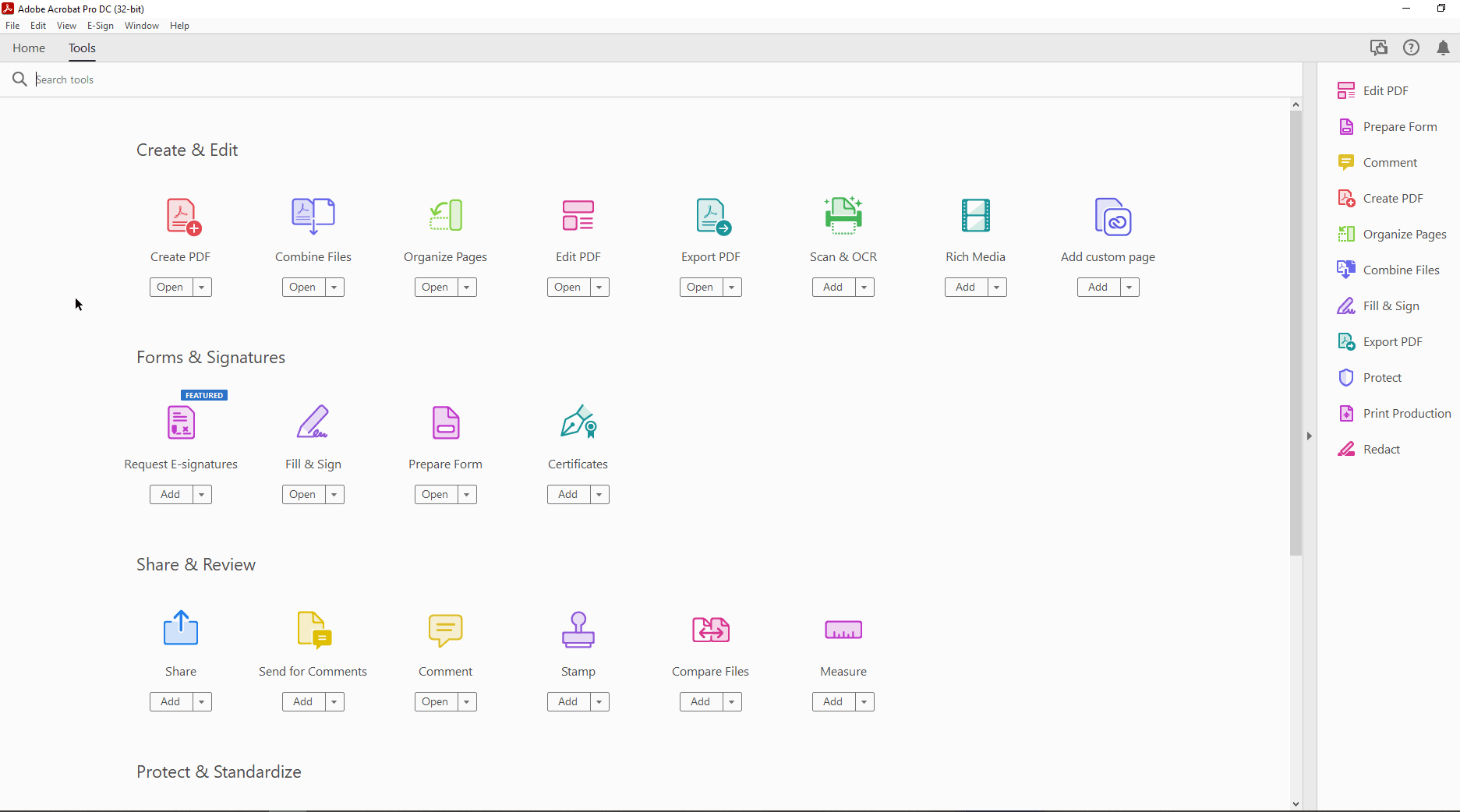
Task: Click the Open button under Edit PDF
Action: (567, 287)
